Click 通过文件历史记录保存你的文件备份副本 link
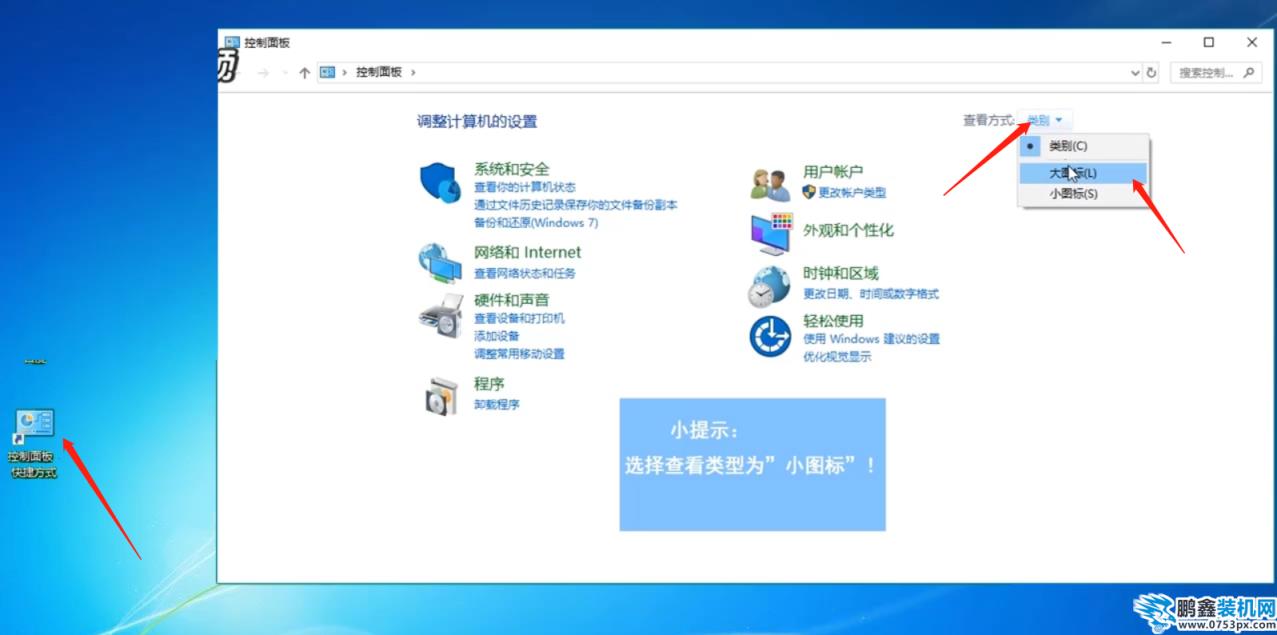 click(x=575, y=205)
